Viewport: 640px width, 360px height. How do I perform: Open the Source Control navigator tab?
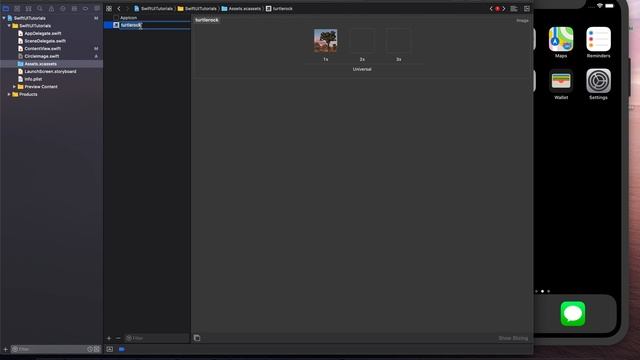(x=17, y=9)
